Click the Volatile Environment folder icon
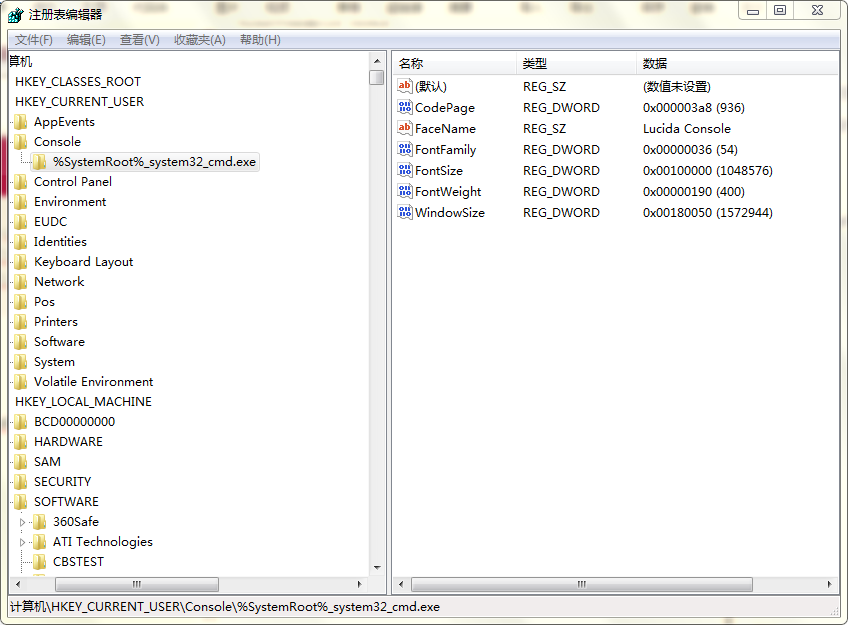The height and width of the screenshot is (625, 848). [21, 382]
